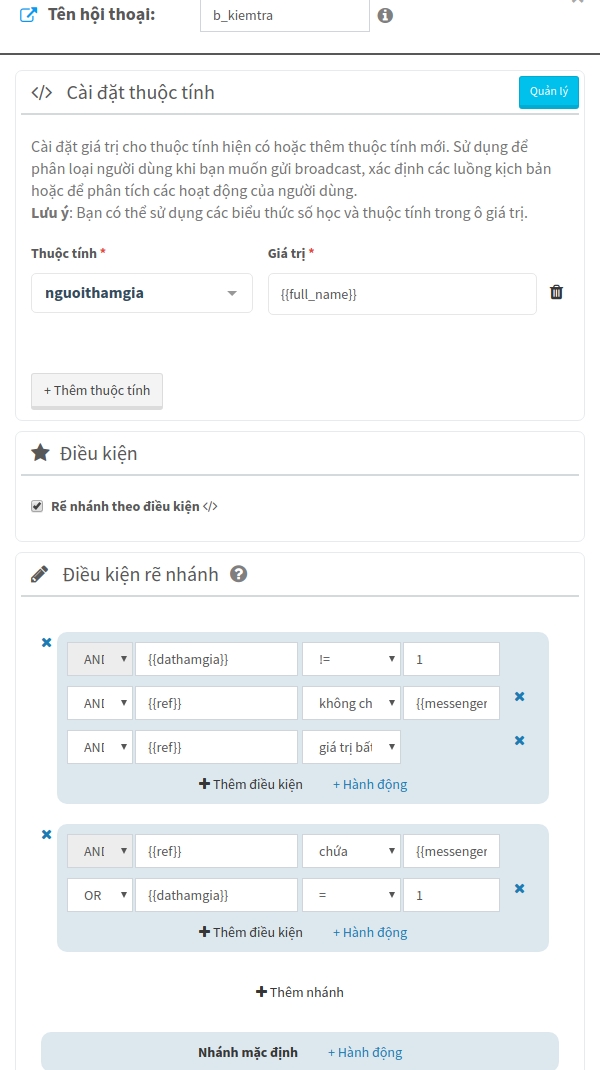Viewport: 600px width, 1070px height.
Task: Open the OR logic dropdown in second branch
Action: pos(99,895)
